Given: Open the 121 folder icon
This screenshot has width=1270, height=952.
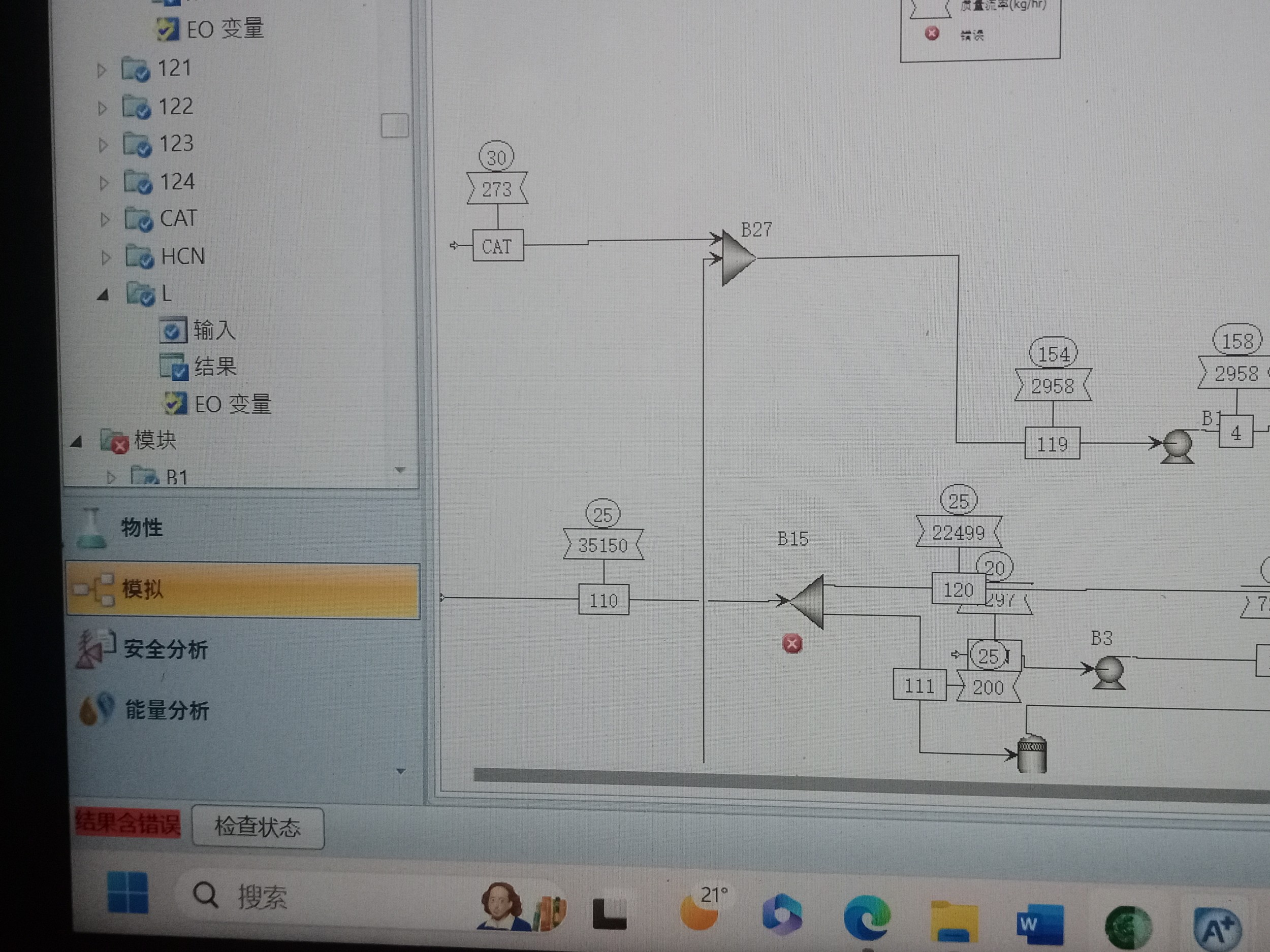Looking at the screenshot, I should [136, 70].
